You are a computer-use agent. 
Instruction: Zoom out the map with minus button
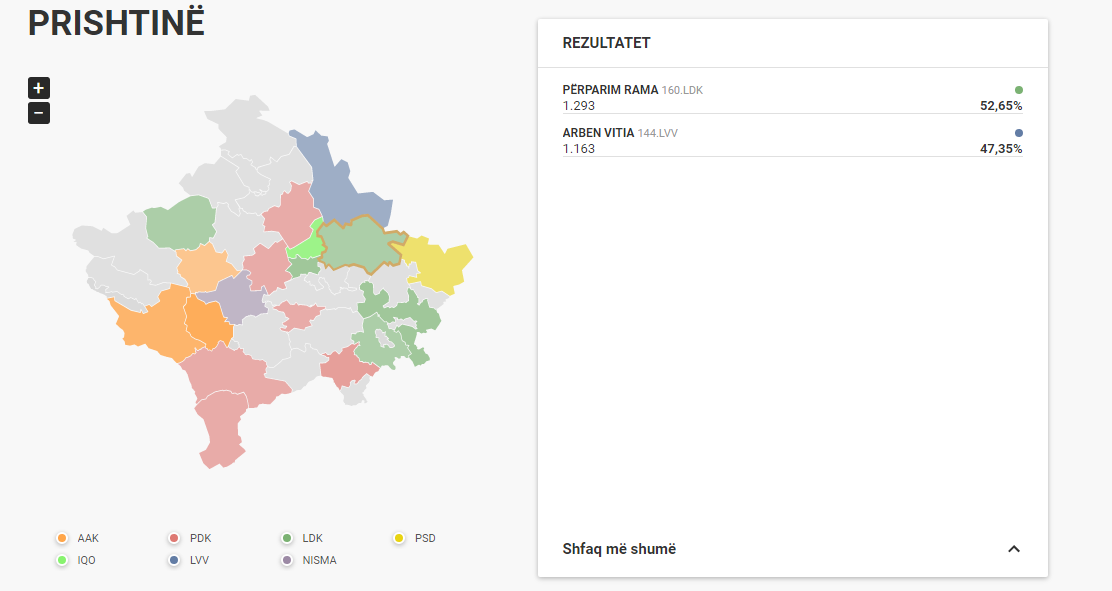[x=39, y=113]
